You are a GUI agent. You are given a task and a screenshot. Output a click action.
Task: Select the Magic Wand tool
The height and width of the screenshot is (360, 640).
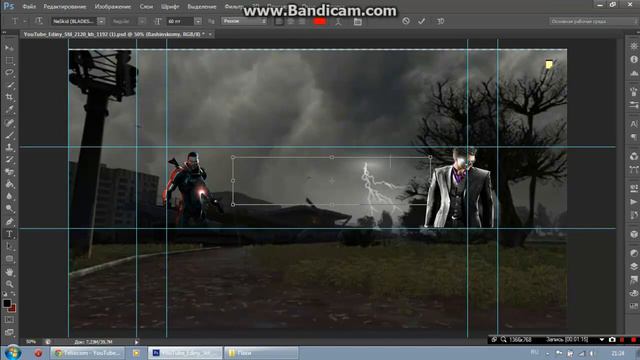(9, 85)
